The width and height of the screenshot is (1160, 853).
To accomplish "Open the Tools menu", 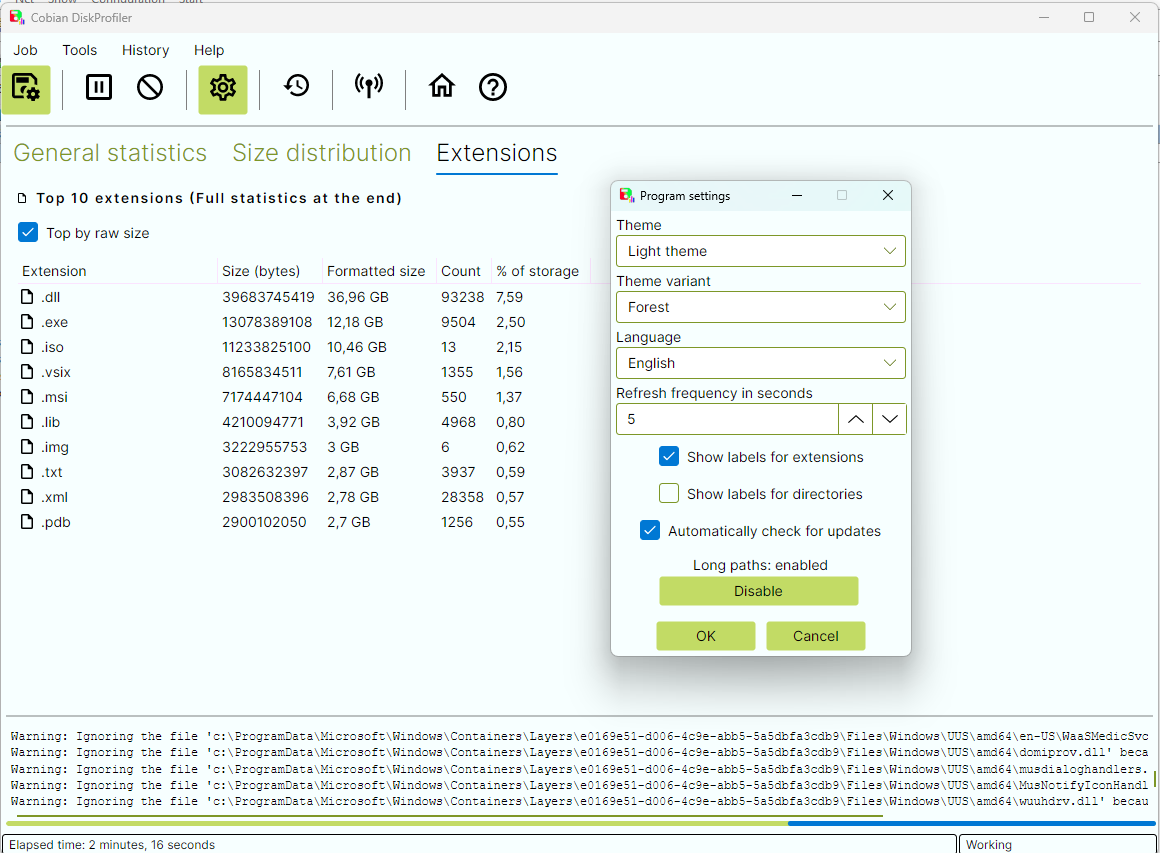I will tap(80, 50).
